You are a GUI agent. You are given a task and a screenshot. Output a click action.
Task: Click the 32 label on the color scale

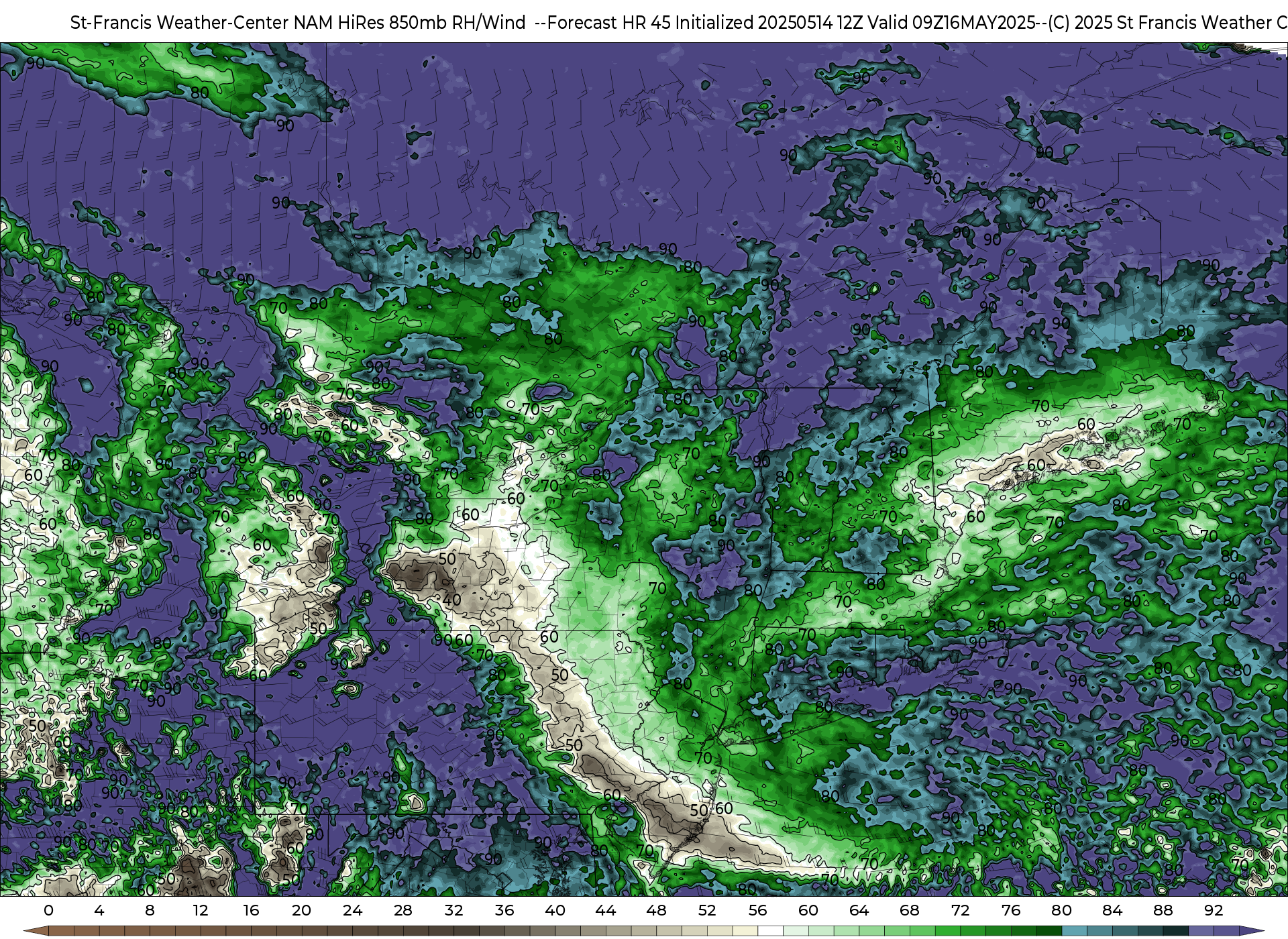point(453,910)
